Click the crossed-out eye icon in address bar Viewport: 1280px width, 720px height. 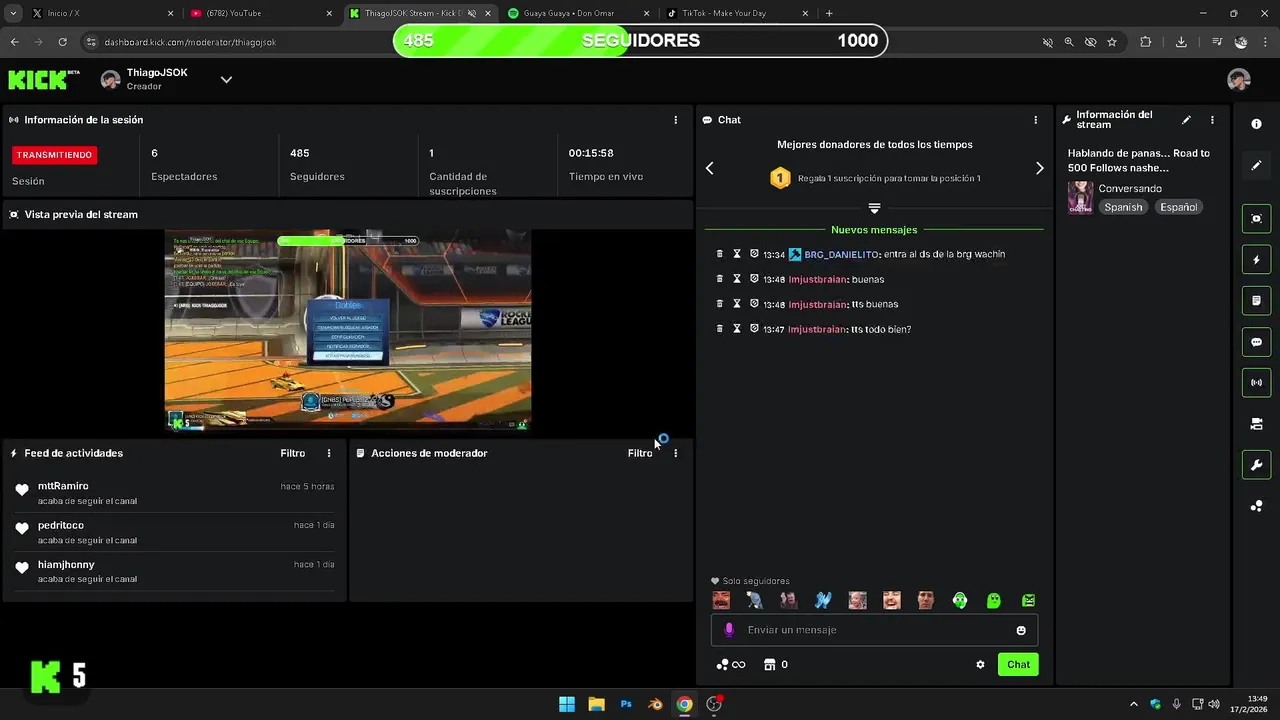click(1090, 42)
